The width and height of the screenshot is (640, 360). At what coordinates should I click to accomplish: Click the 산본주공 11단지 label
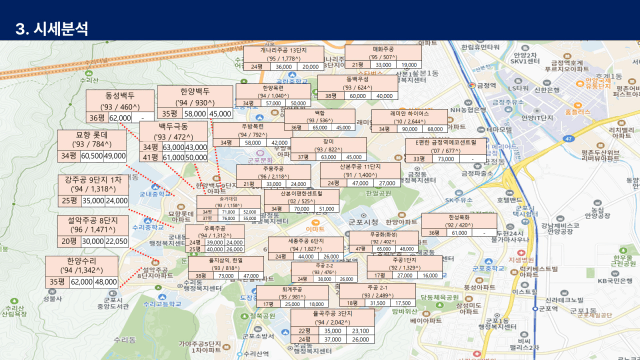coord(360,167)
